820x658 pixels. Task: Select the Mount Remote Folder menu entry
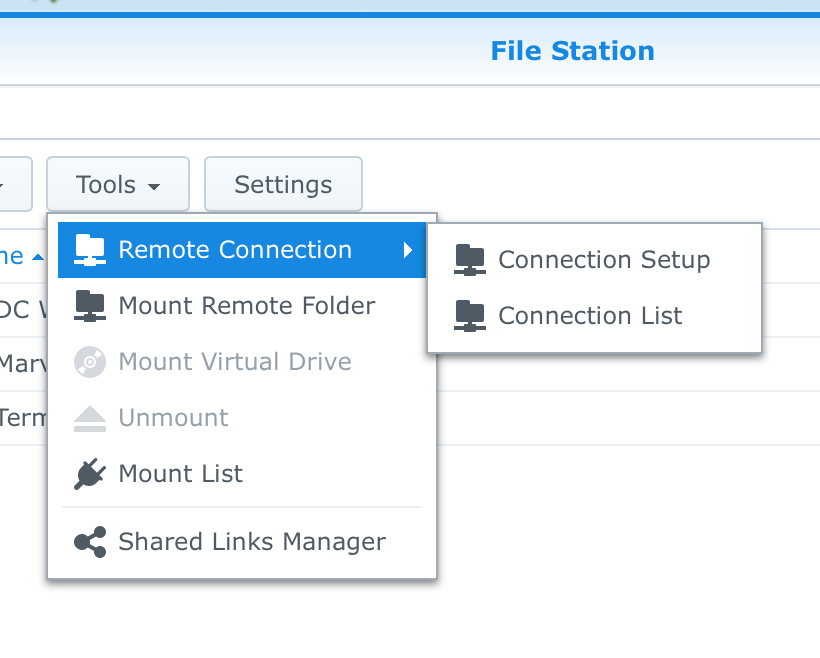246,306
